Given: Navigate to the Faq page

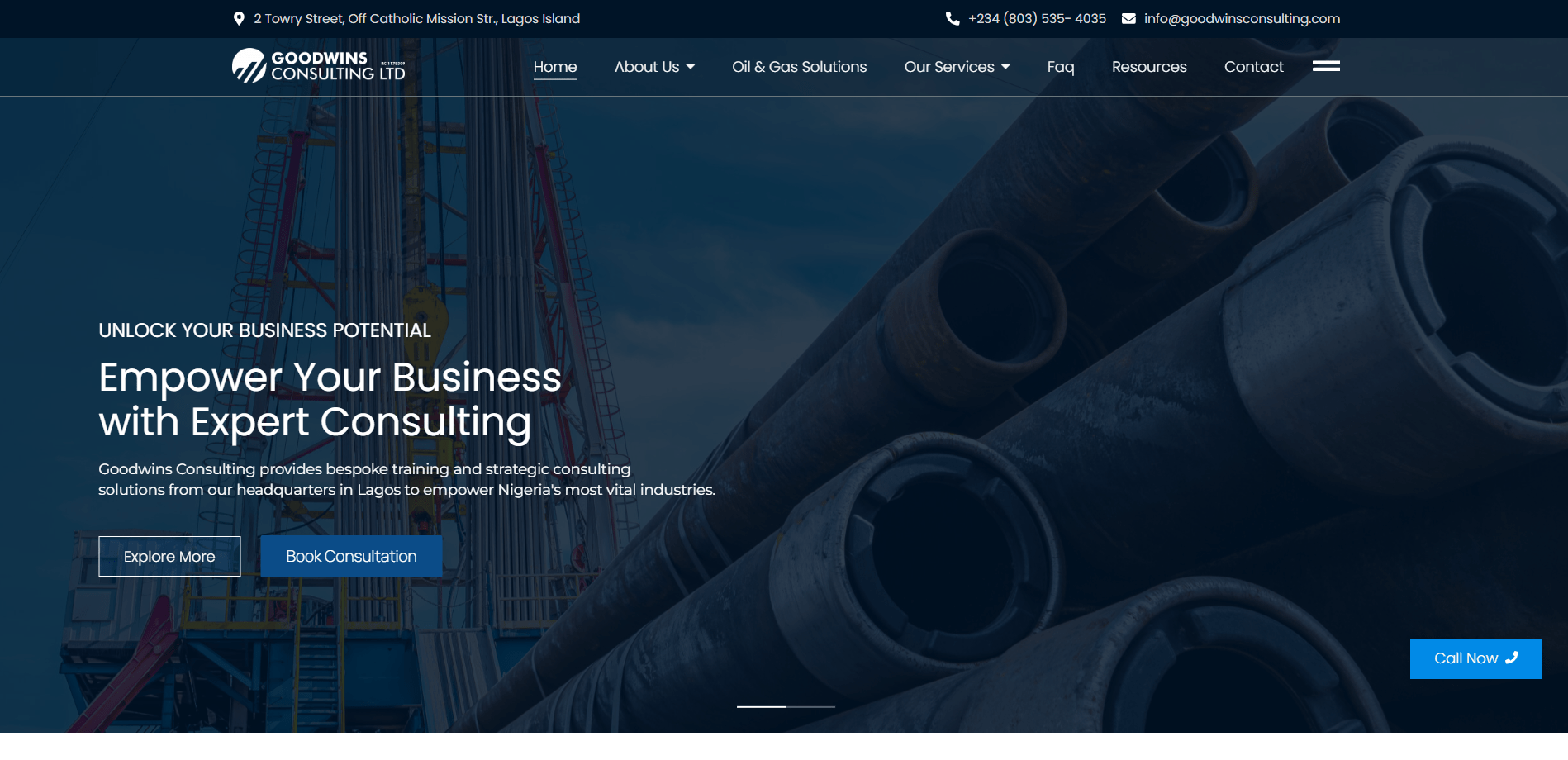Looking at the screenshot, I should [x=1061, y=67].
